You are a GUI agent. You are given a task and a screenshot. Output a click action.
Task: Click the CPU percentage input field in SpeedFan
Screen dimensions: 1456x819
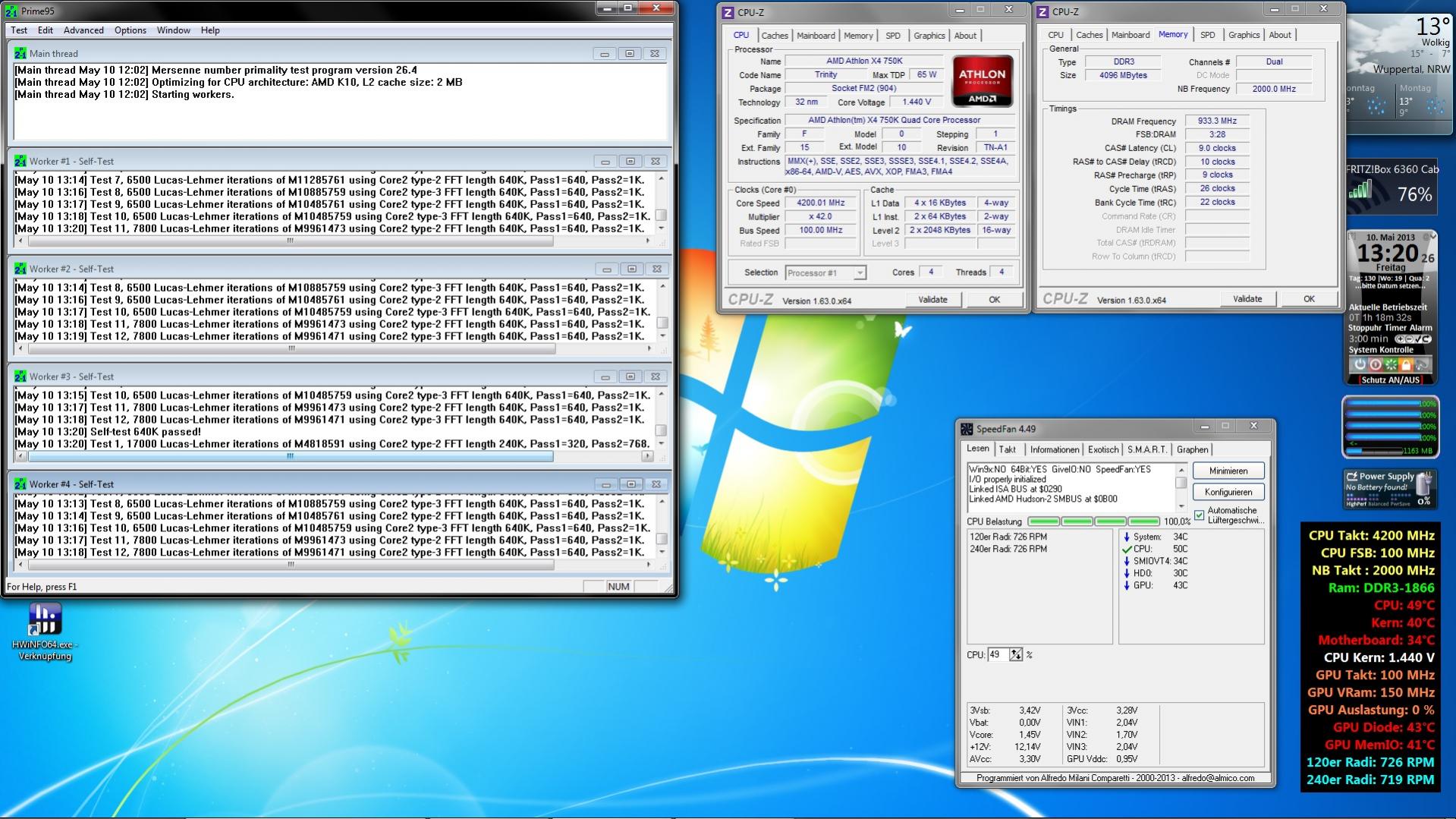[x=998, y=654]
